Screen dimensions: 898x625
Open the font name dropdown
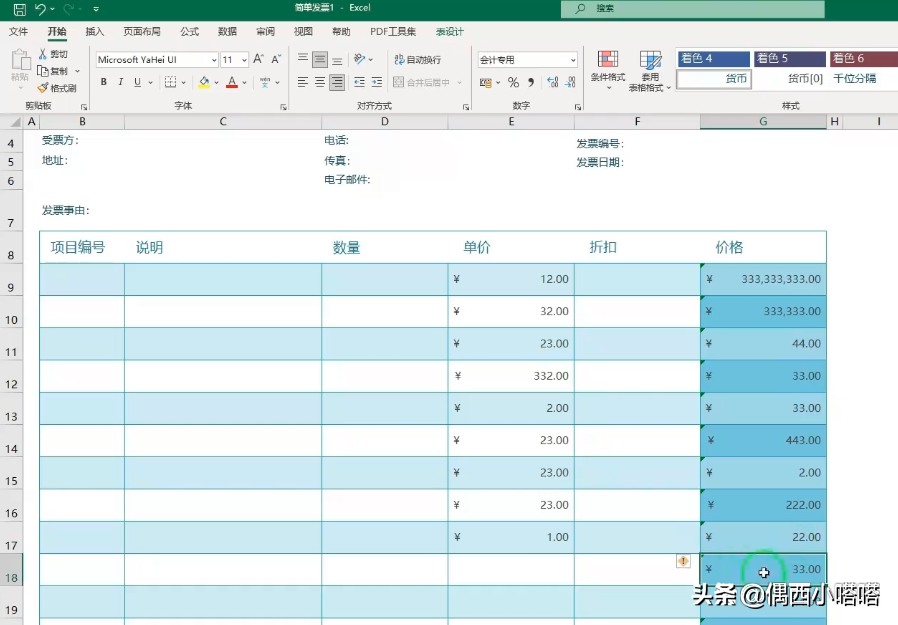[x=213, y=60]
